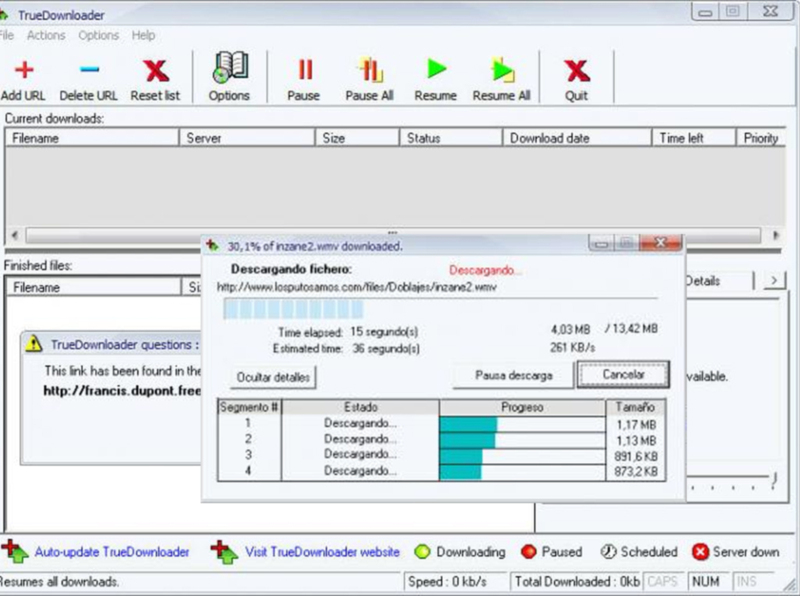Sort current downloads by Status column
Image resolution: width=800 pixels, height=596 pixels.
tap(452, 138)
